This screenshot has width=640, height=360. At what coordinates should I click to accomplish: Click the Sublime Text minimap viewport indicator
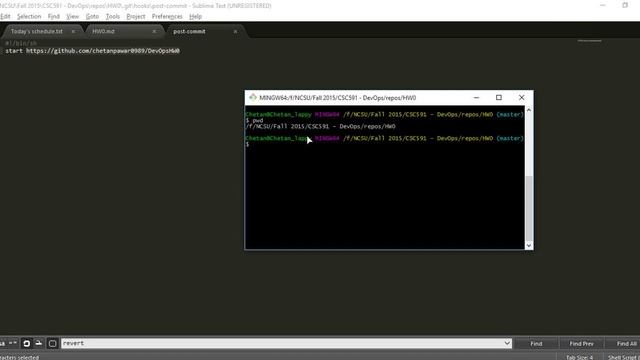coord(589,41)
